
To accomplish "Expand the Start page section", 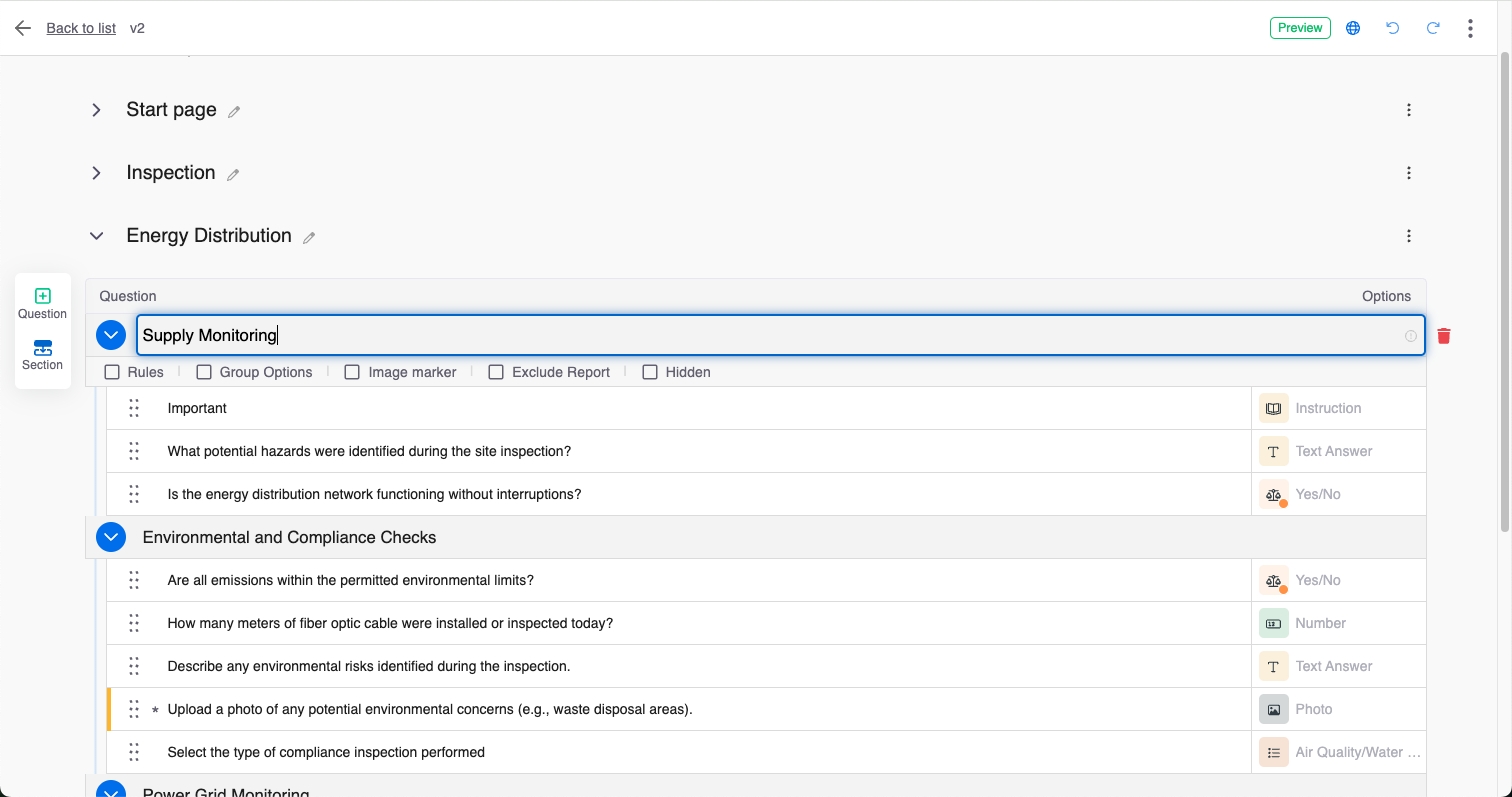I will click(x=96, y=110).
